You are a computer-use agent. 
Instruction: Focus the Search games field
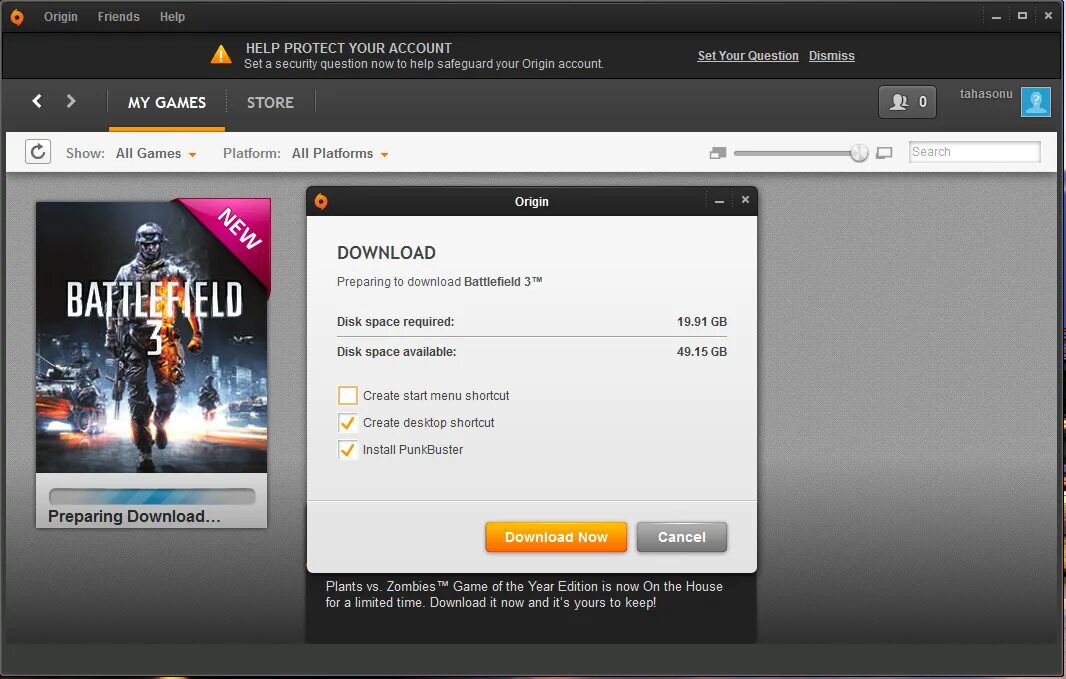click(974, 152)
